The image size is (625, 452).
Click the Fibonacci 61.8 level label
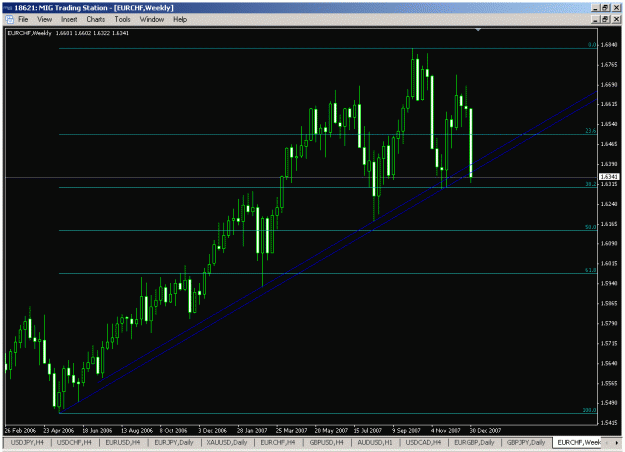591,270
